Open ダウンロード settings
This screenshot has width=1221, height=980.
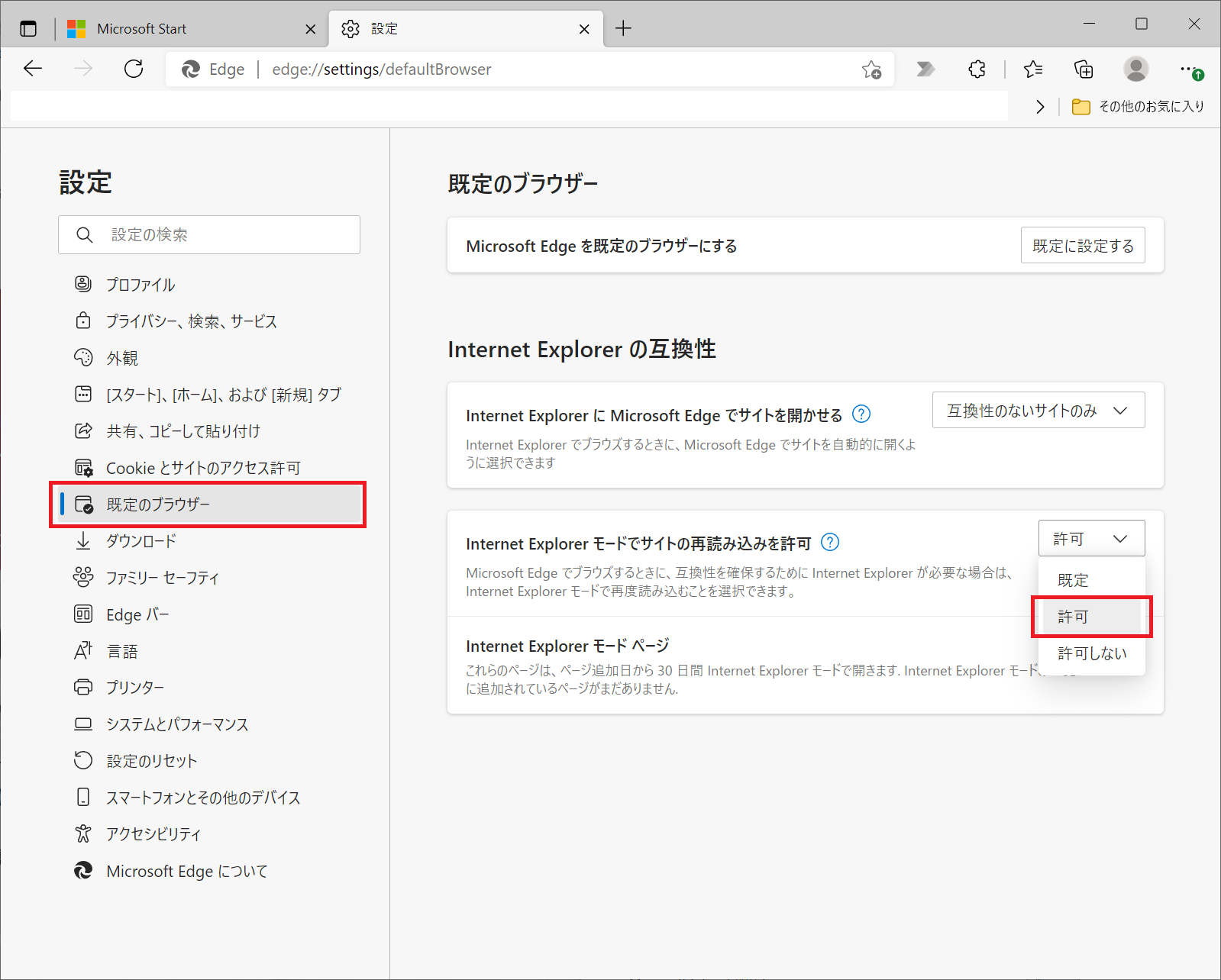[209, 541]
